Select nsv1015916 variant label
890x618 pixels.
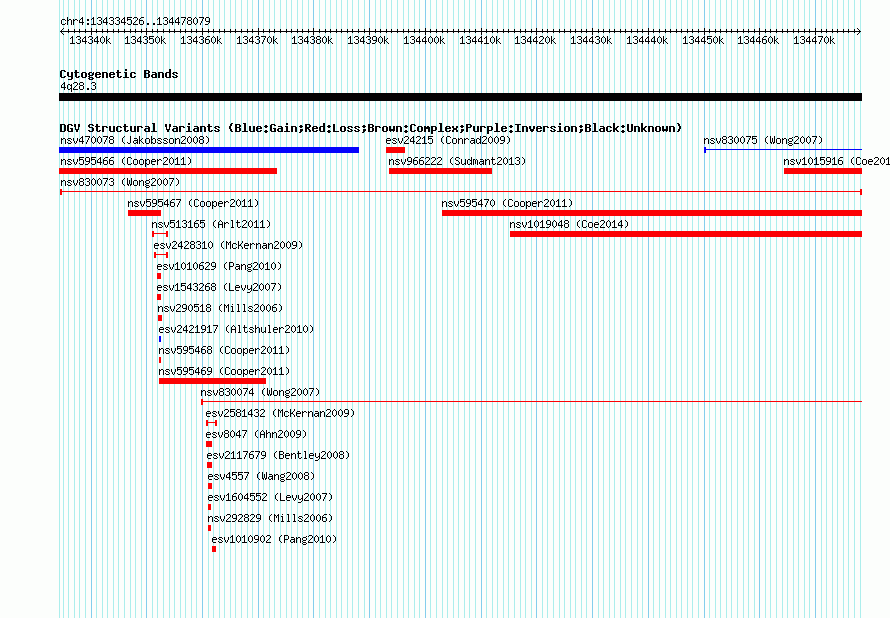pyautogui.click(x=837, y=161)
